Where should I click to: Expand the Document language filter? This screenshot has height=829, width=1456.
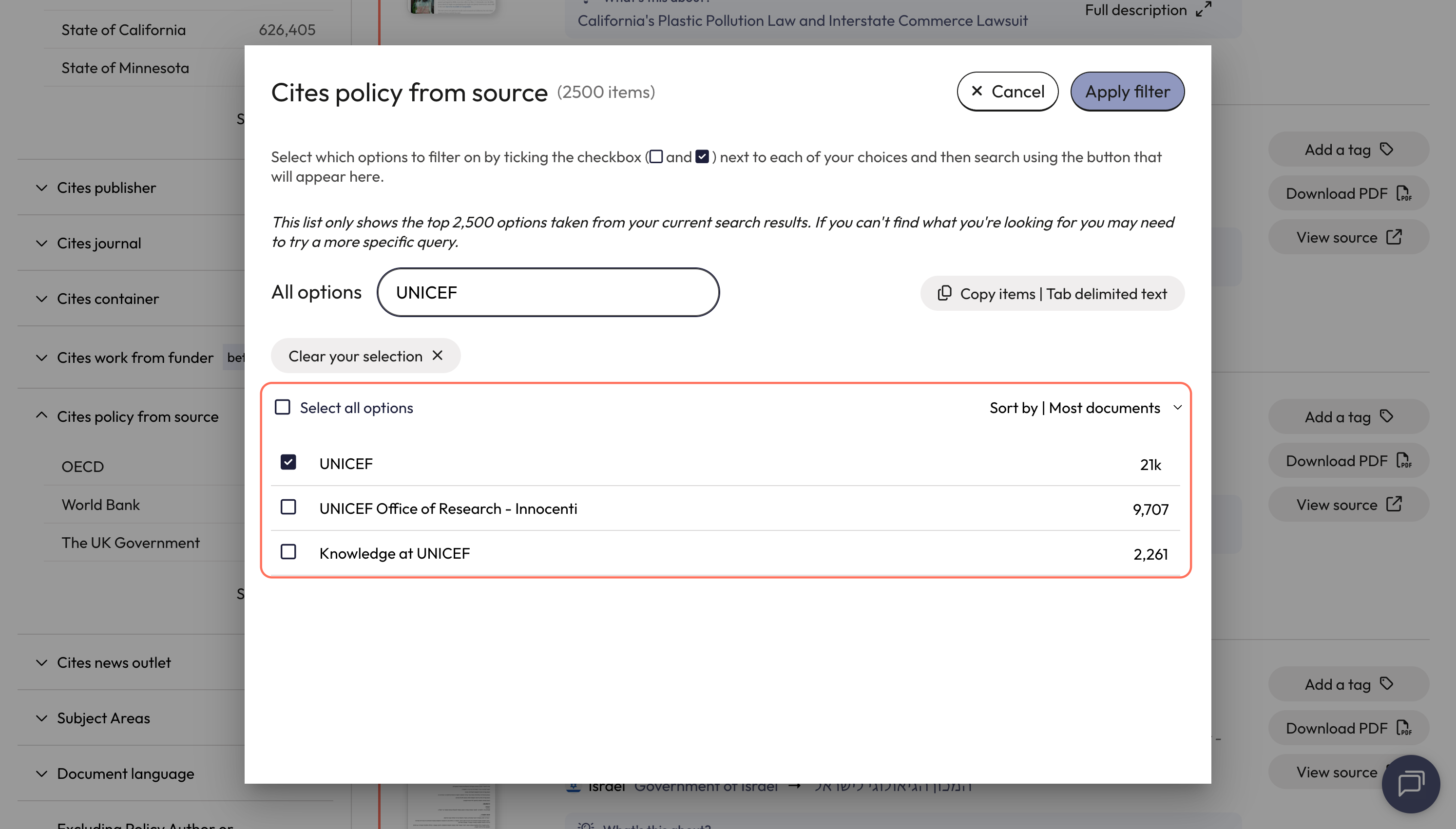coord(41,774)
